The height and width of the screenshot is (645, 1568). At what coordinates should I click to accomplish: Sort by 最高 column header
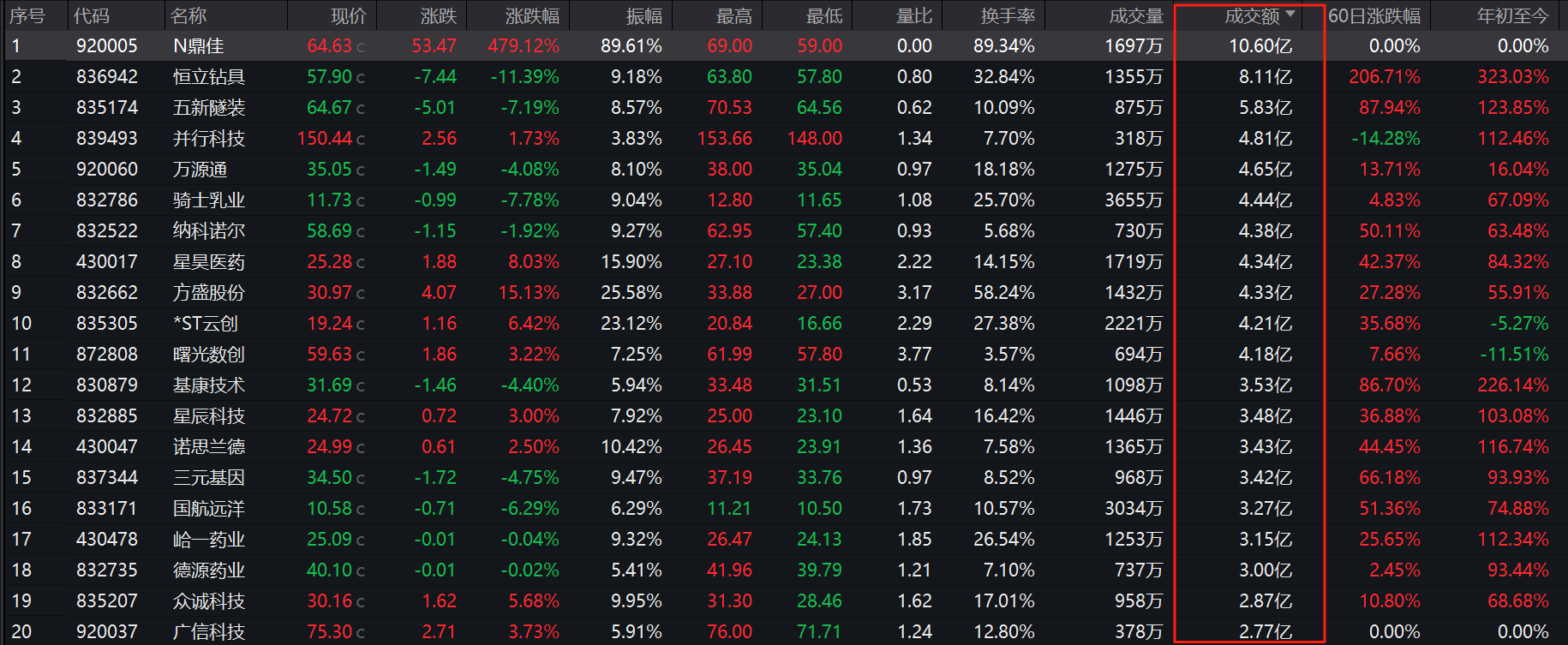coord(734,15)
